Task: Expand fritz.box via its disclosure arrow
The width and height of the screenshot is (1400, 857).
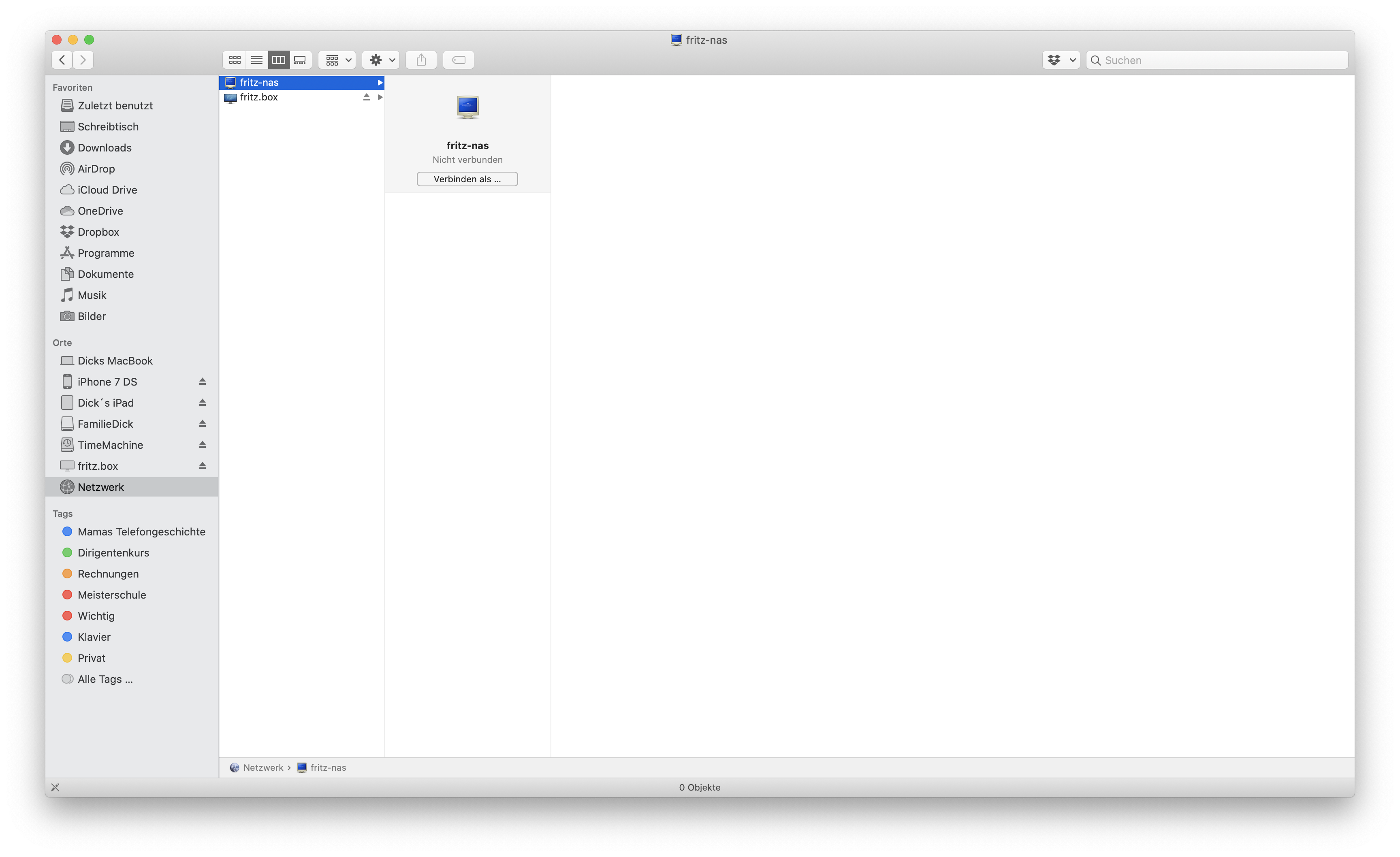Action: coord(380,97)
